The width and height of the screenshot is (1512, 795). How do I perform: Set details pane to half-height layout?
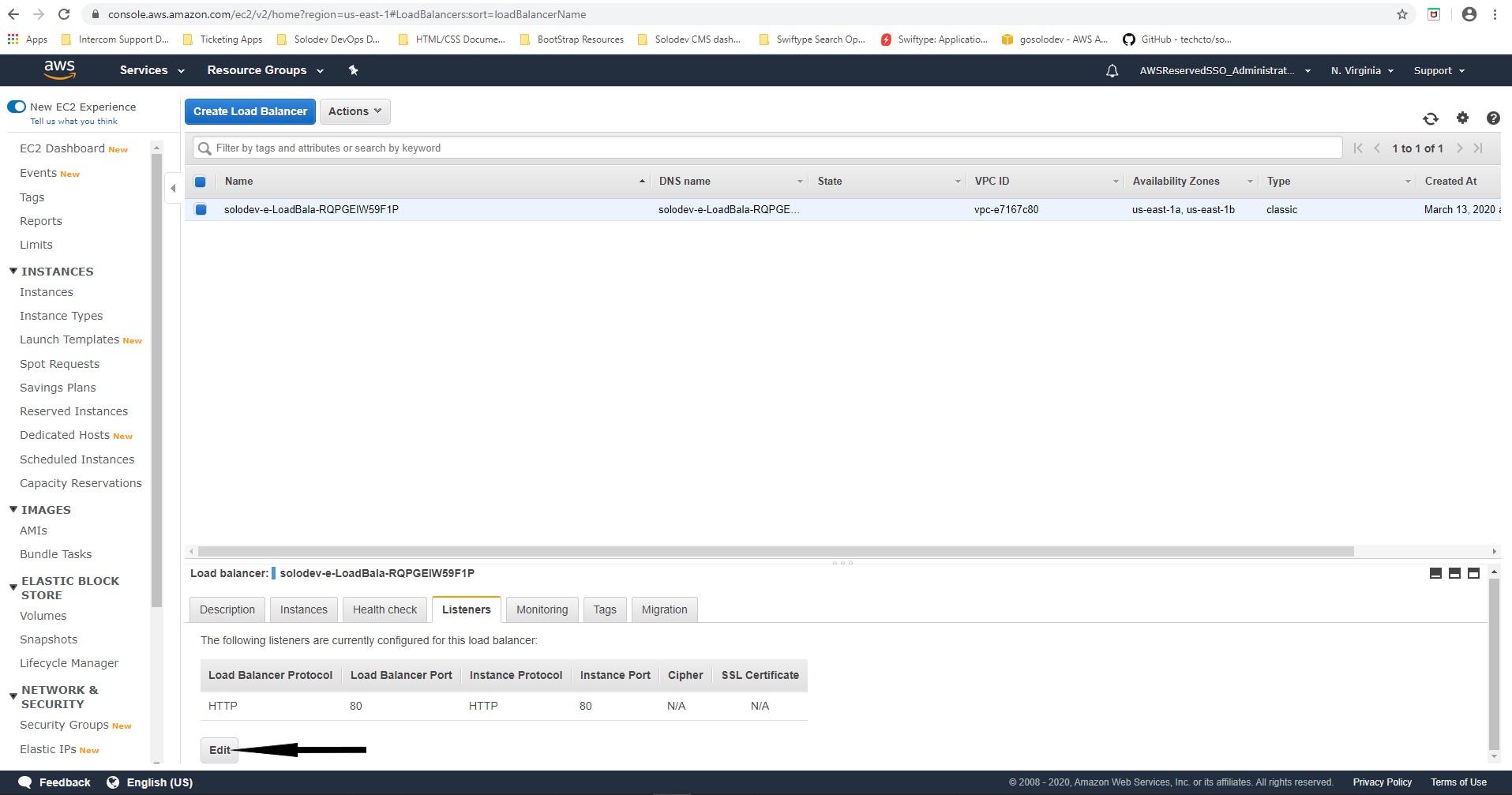pos(1454,573)
